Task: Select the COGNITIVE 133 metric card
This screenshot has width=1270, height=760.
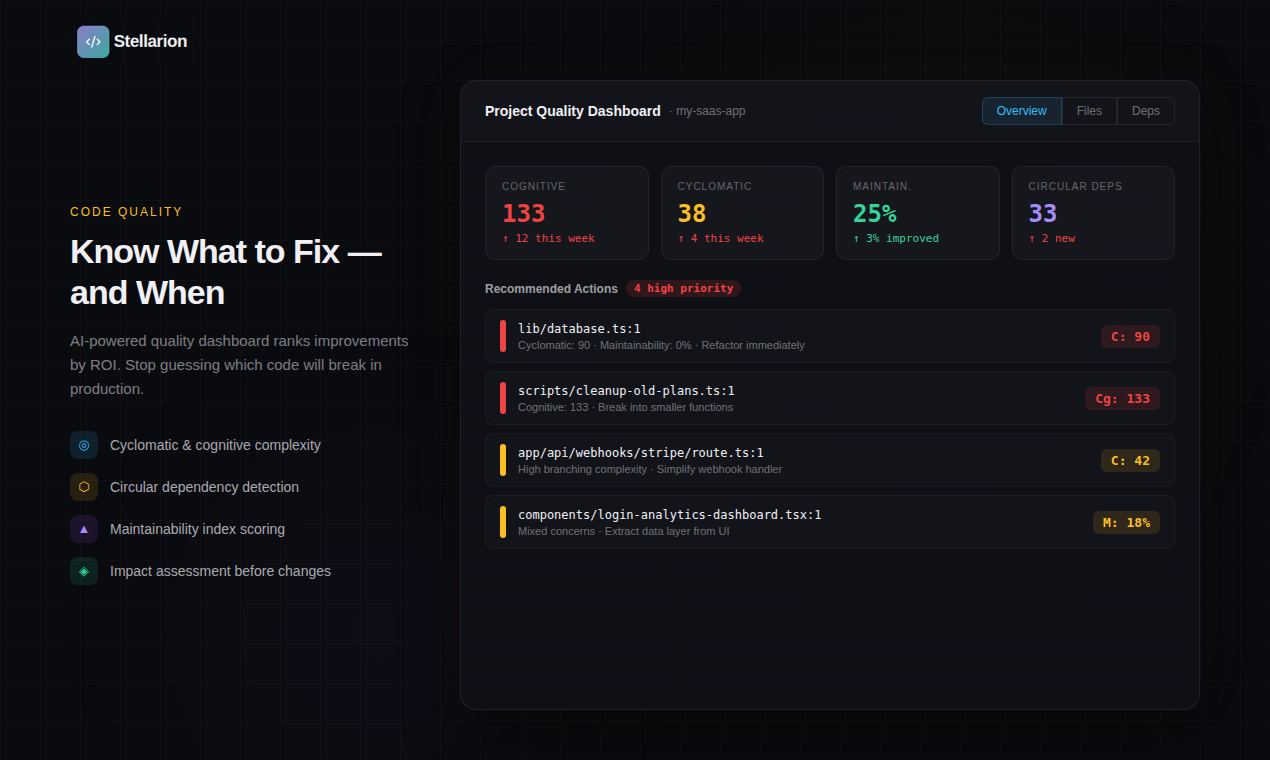Action: (567, 212)
